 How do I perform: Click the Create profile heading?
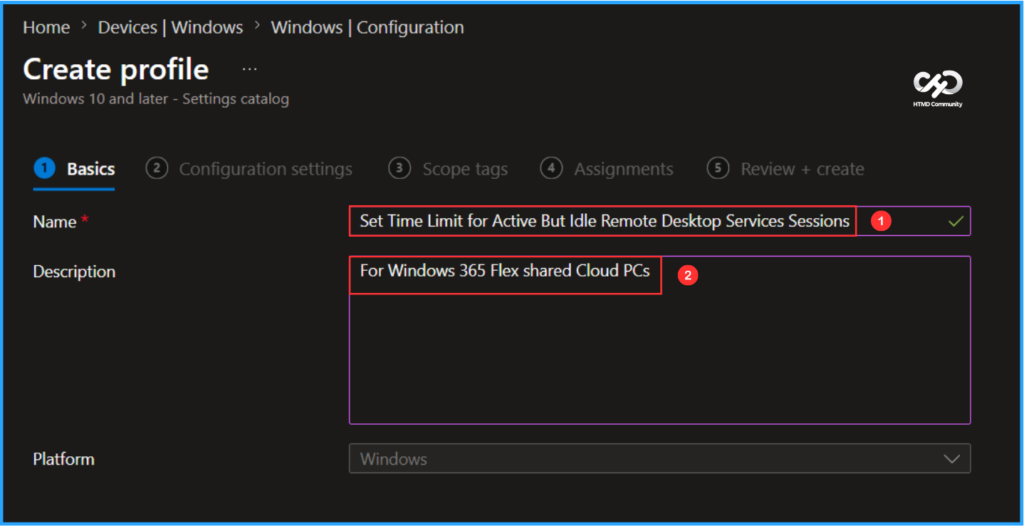(116, 69)
